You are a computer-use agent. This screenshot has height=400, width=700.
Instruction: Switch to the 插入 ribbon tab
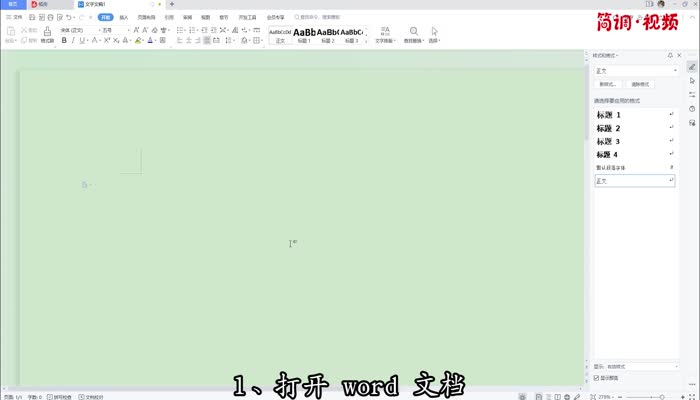pos(123,17)
